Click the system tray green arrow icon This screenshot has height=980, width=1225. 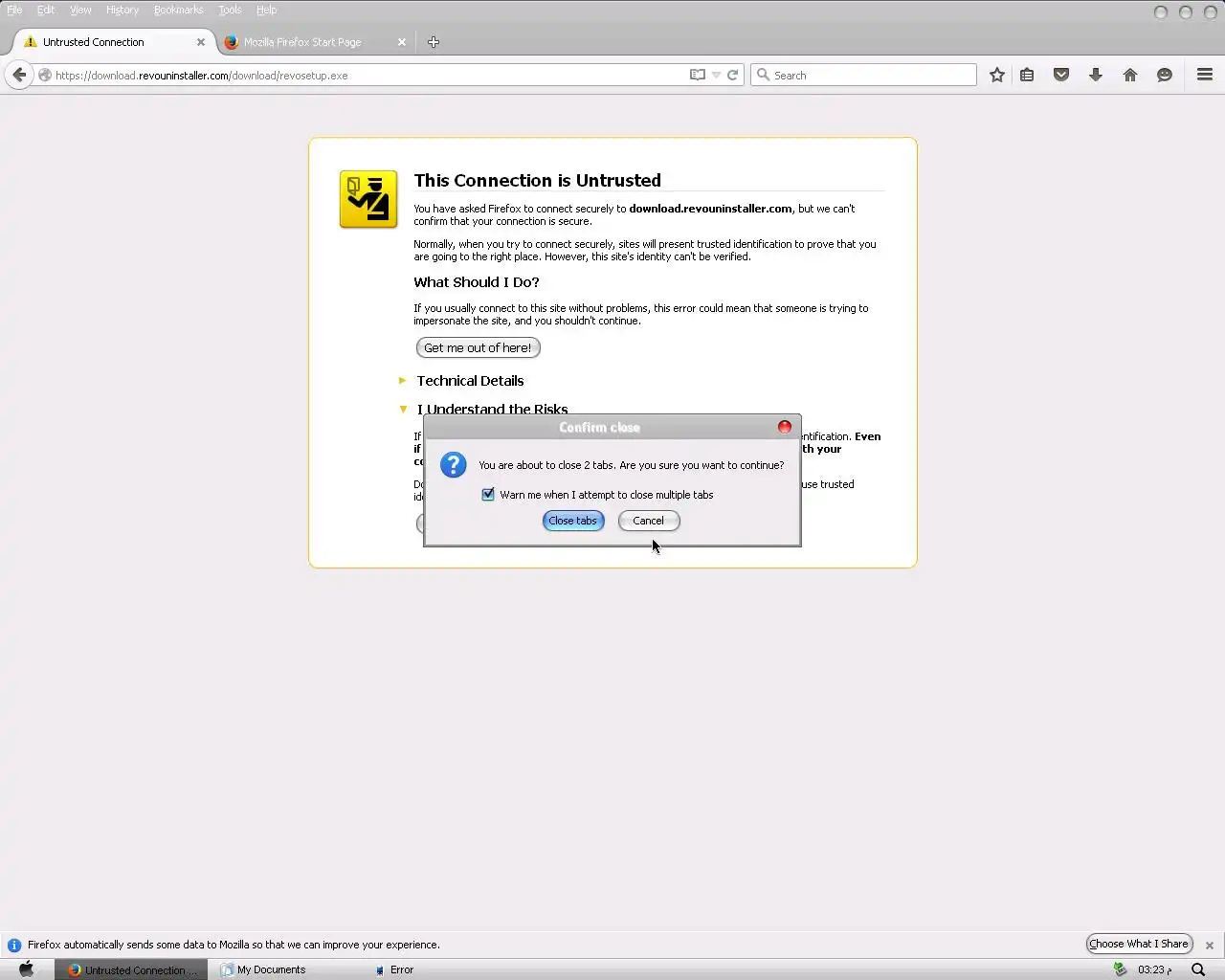(x=1120, y=969)
